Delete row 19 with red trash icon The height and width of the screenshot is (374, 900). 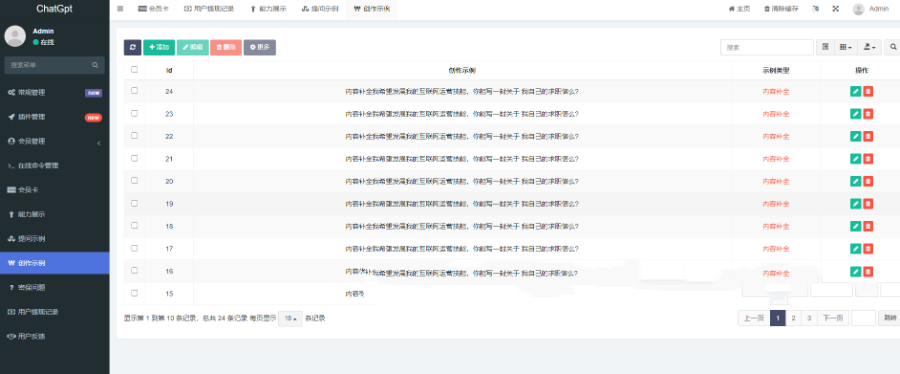coord(868,204)
